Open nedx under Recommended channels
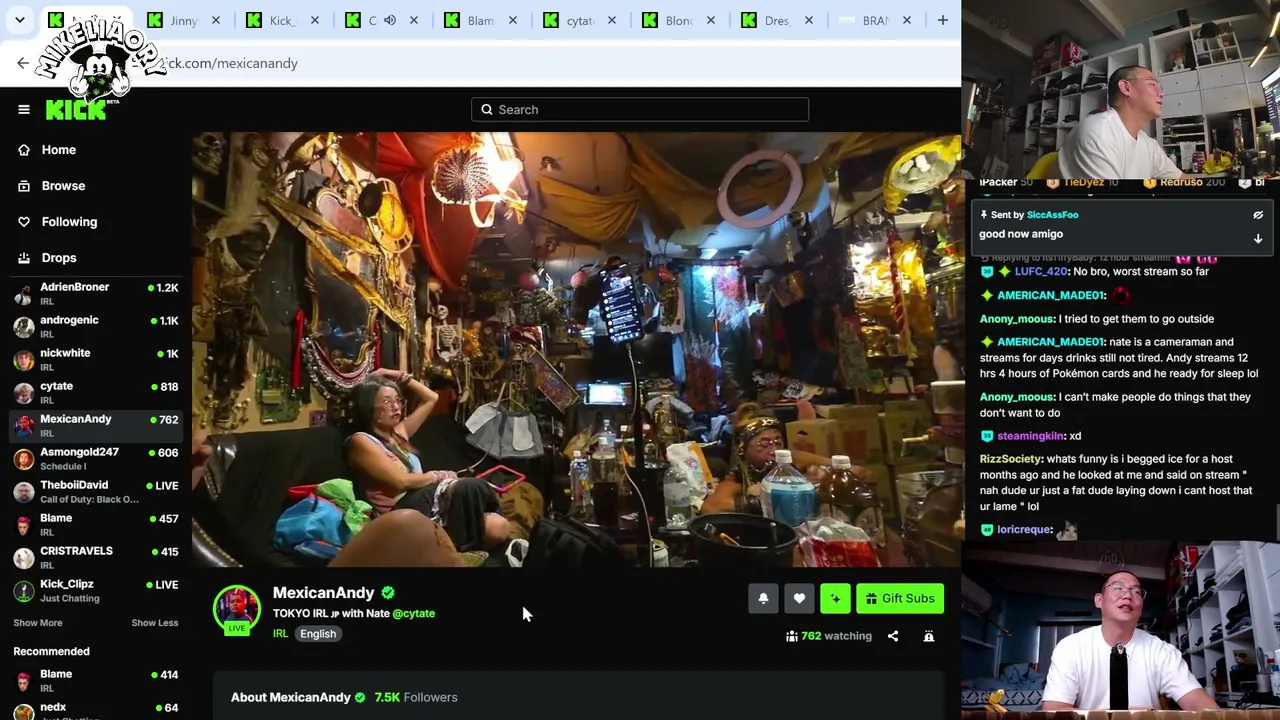1280x720 pixels. tap(96, 712)
